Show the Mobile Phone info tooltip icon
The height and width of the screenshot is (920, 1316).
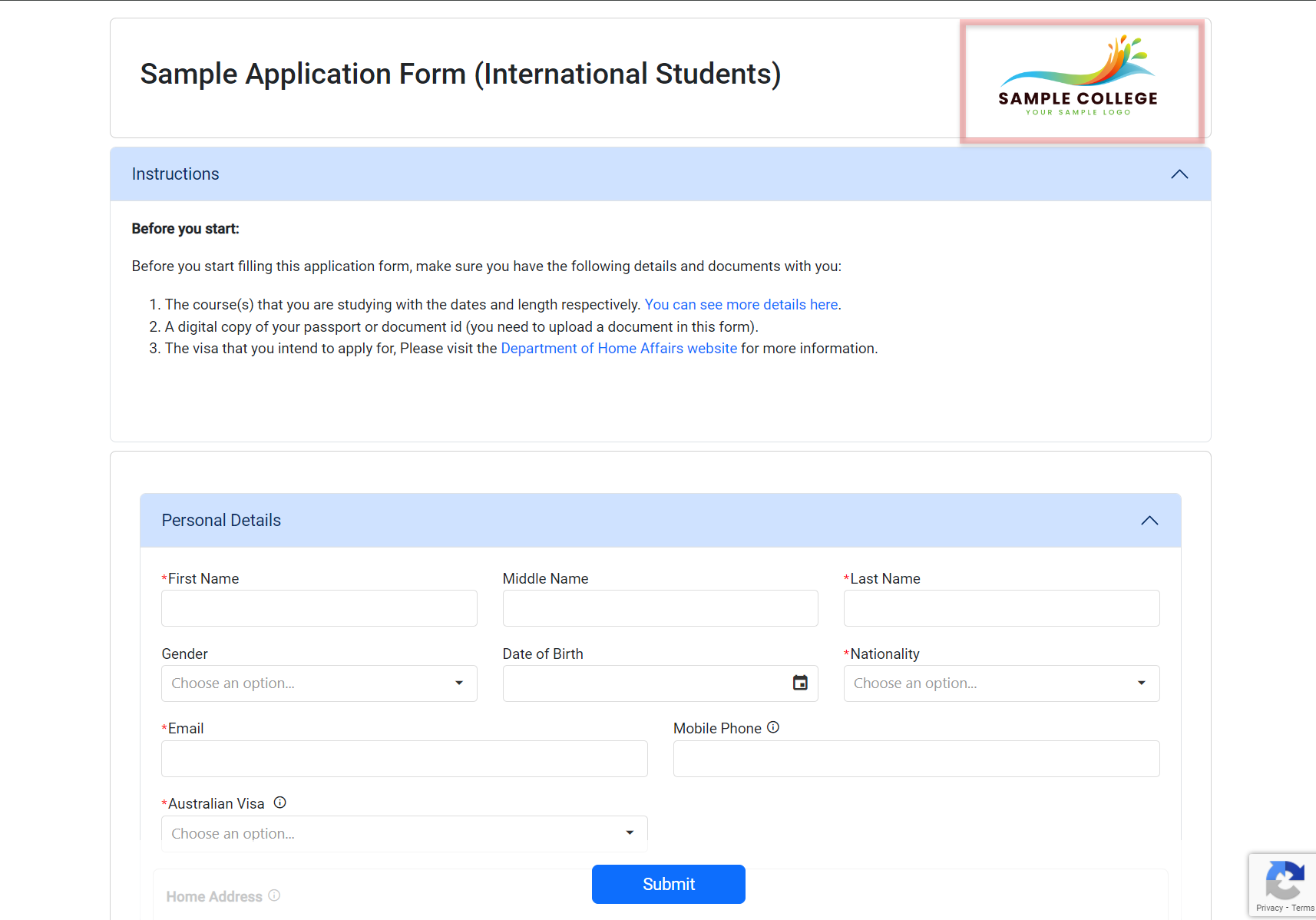(x=773, y=727)
